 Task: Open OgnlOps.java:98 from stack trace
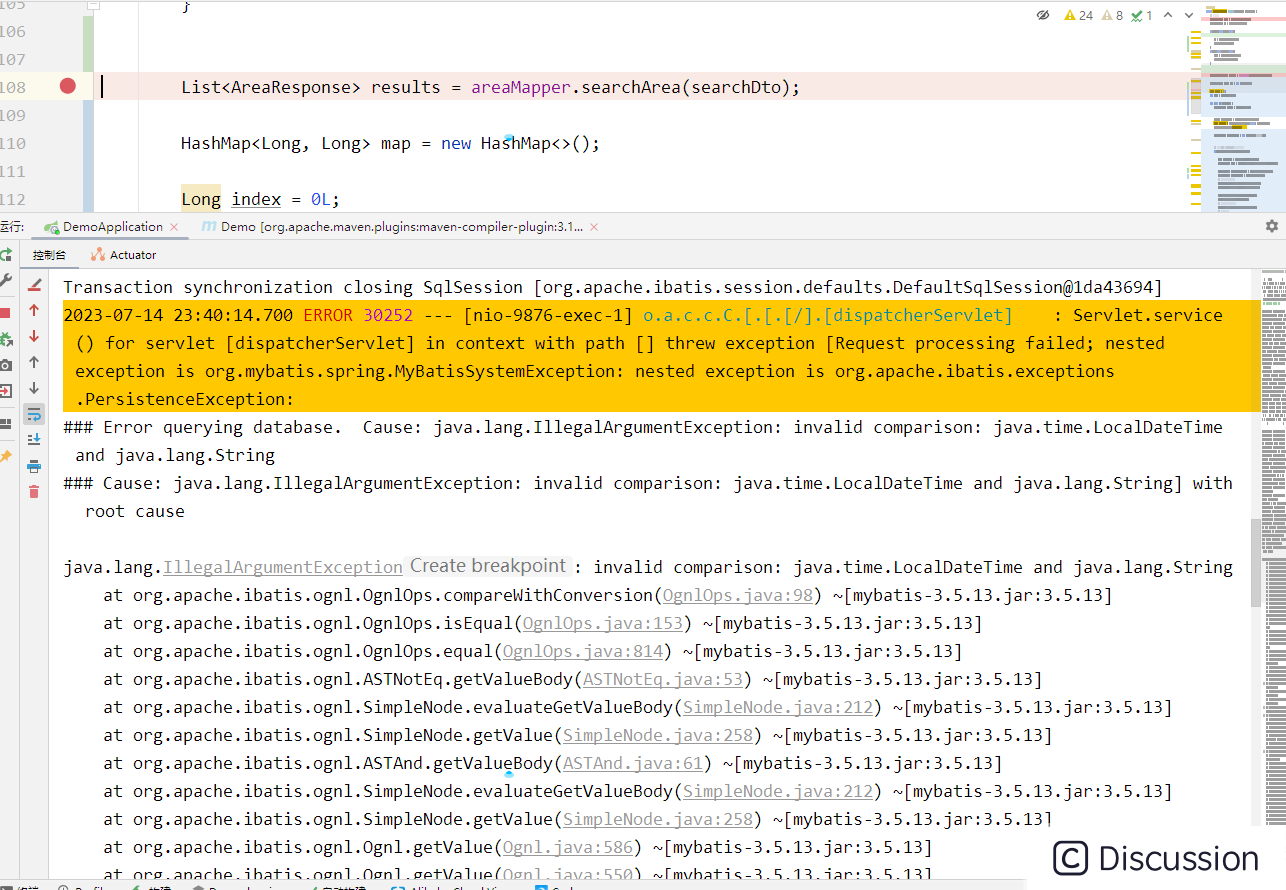pos(737,595)
